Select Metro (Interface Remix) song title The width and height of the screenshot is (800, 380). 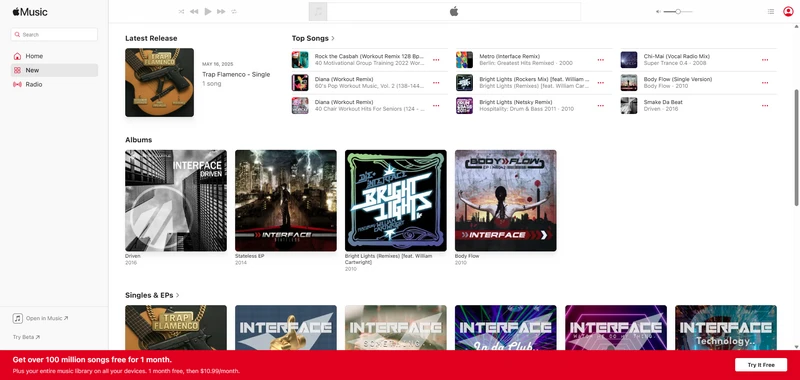click(x=510, y=56)
